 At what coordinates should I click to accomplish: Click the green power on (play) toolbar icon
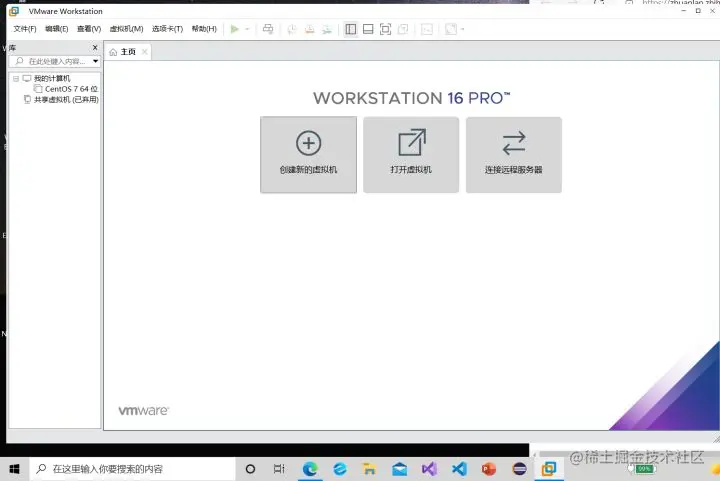pos(235,29)
